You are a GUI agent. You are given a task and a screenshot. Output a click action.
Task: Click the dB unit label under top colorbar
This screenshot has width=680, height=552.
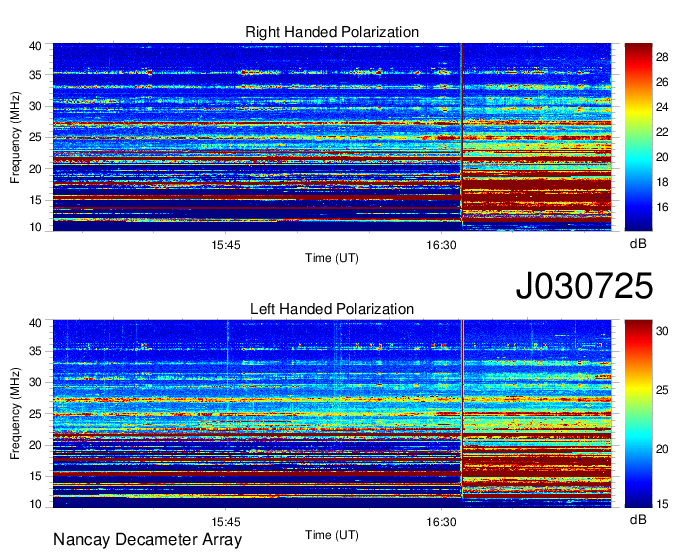[638, 244]
